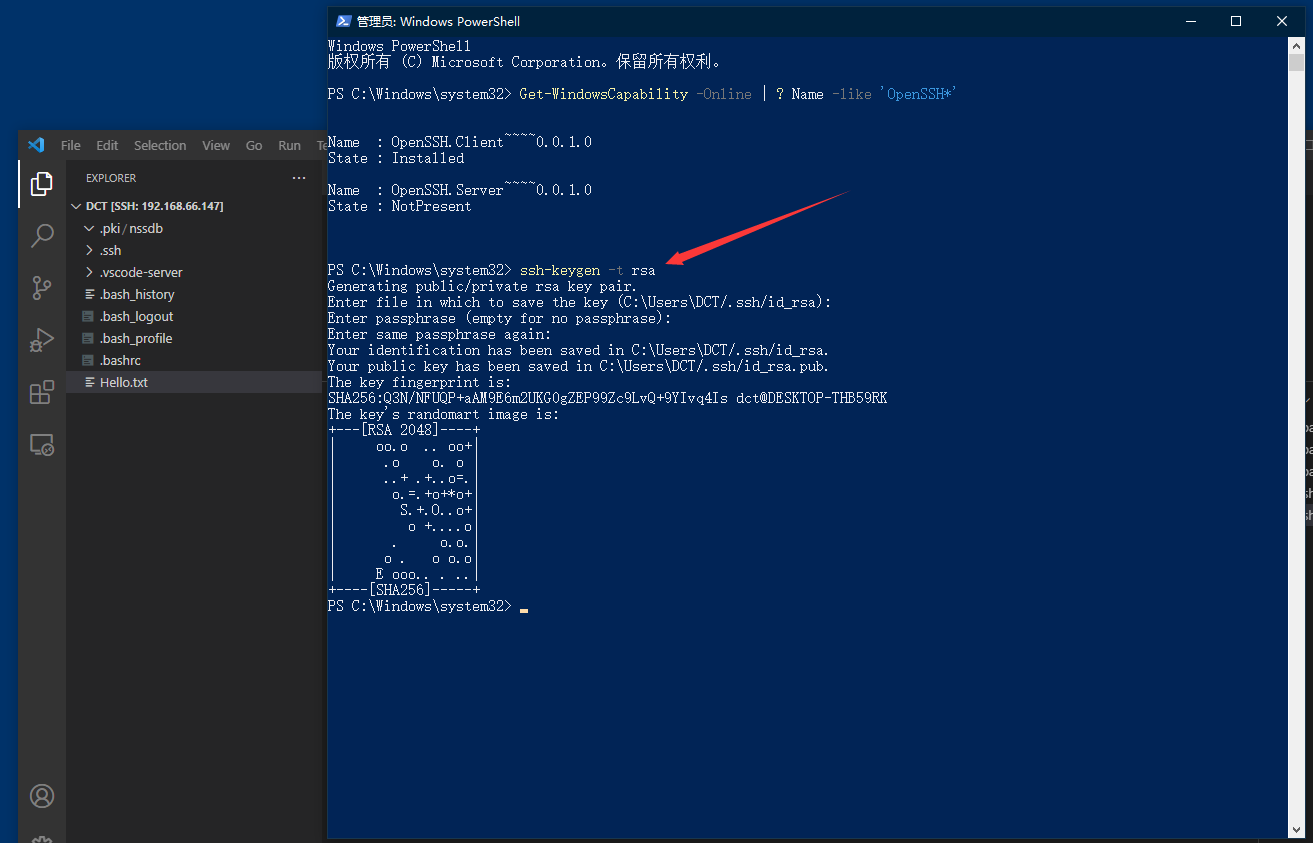The height and width of the screenshot is (843, 1313).
Task: Open the Explorer more actions ellipsis
Action: pyautogui.click(x=299, y=178)
